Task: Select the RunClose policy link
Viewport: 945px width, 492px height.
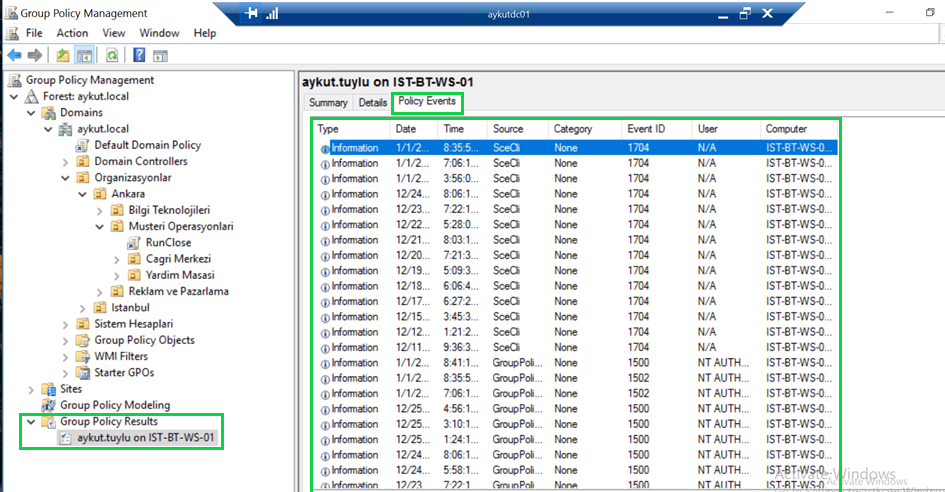Action: pyautogui.click(x=168, y=242)
